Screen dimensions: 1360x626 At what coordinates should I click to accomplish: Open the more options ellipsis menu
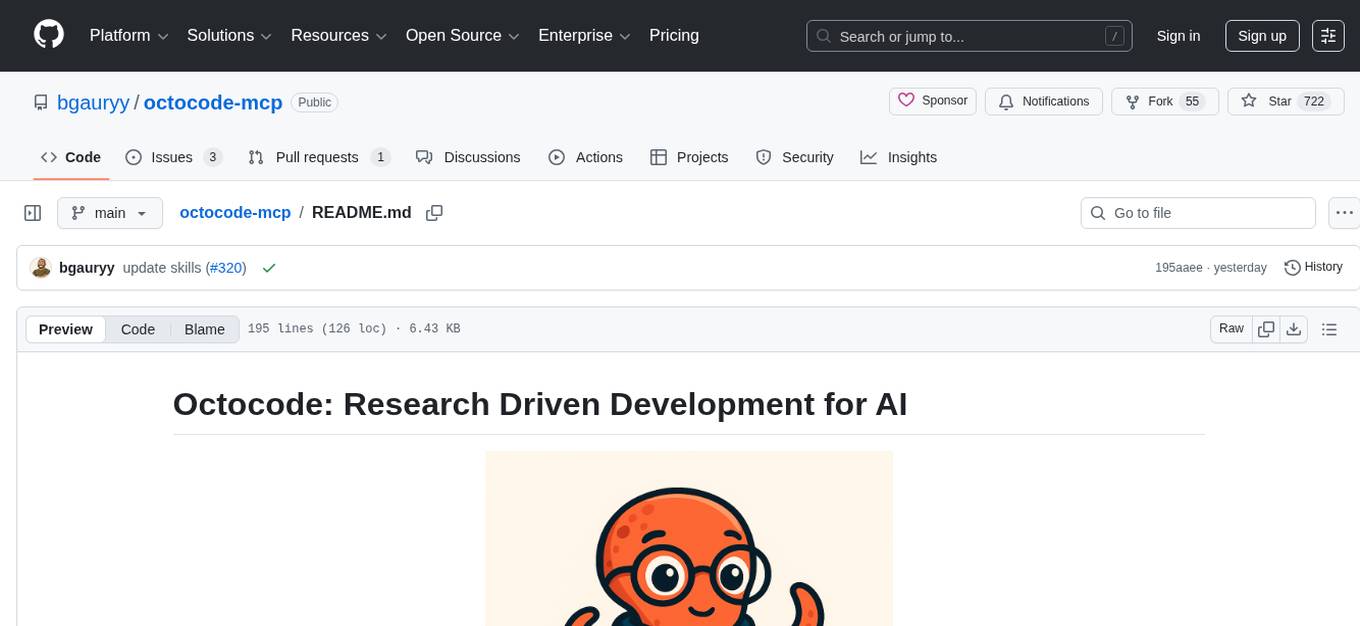coord(1344,212)
